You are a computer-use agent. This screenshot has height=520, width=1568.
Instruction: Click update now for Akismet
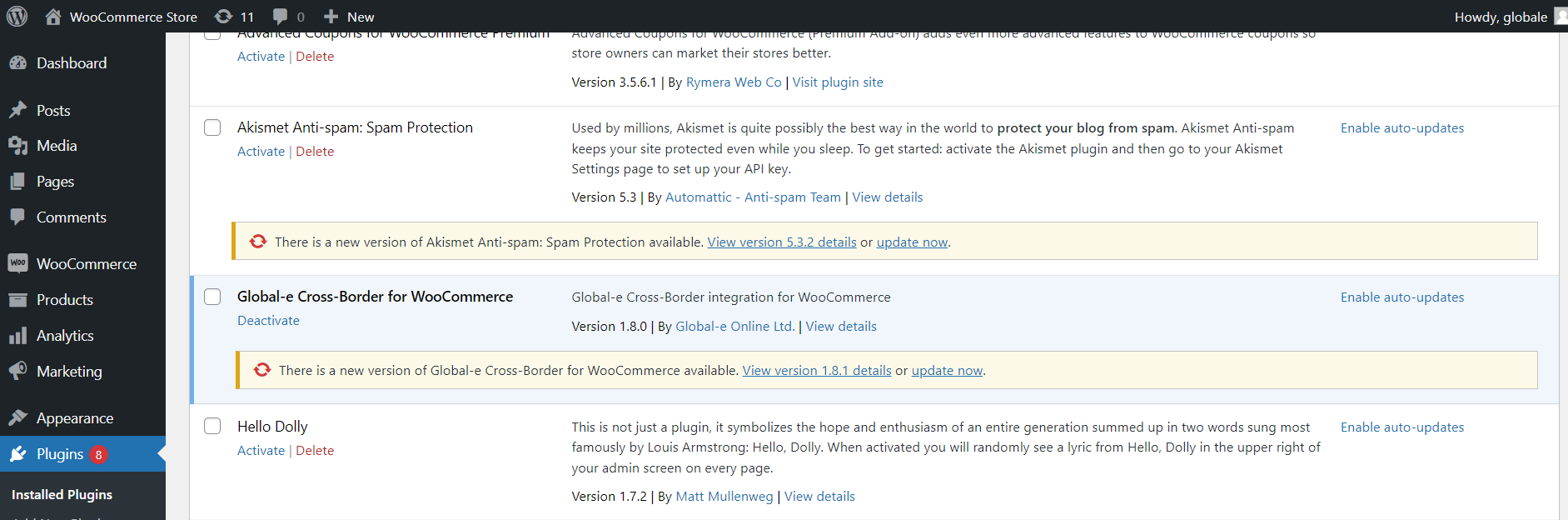912,242
